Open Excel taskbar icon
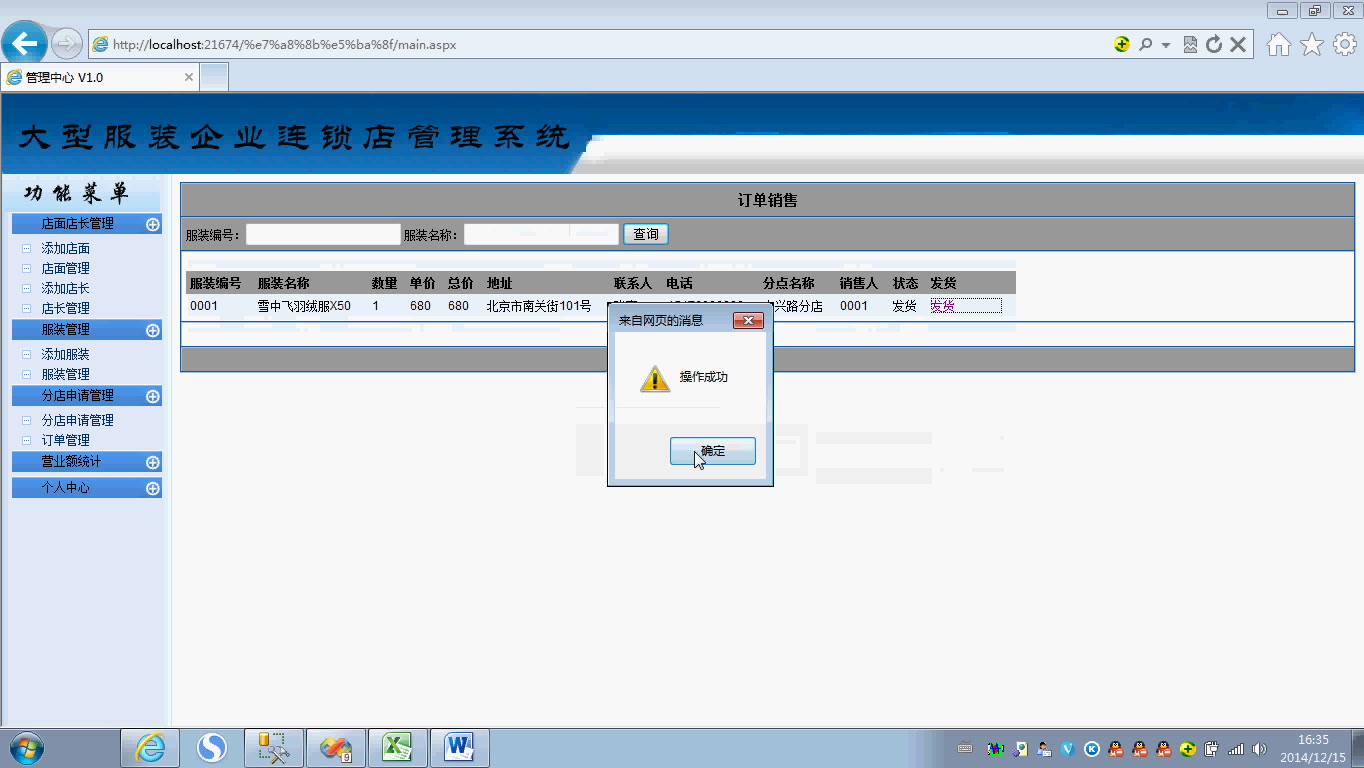 click(397, 748)
